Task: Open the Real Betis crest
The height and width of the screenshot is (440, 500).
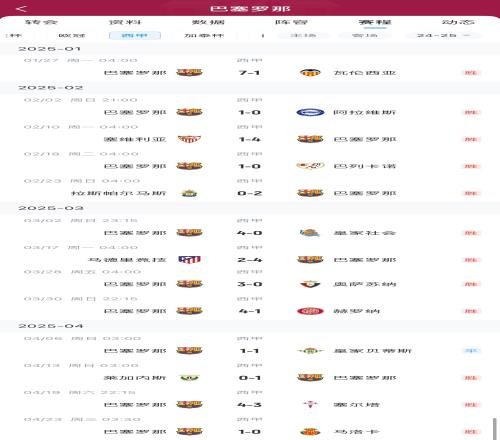Action: [x=310, y=351]
